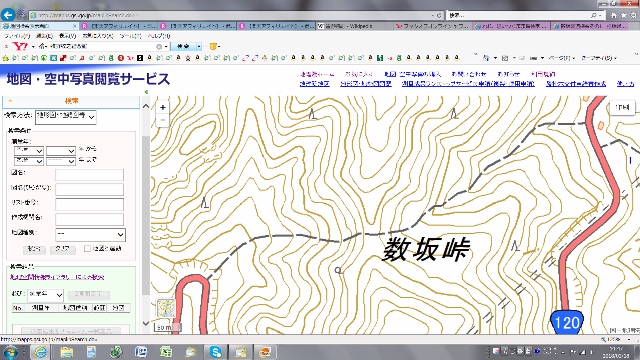Click the browser home icon
Image resolution: width=640 pixels, height=360 pixels.
click(614, 15)
